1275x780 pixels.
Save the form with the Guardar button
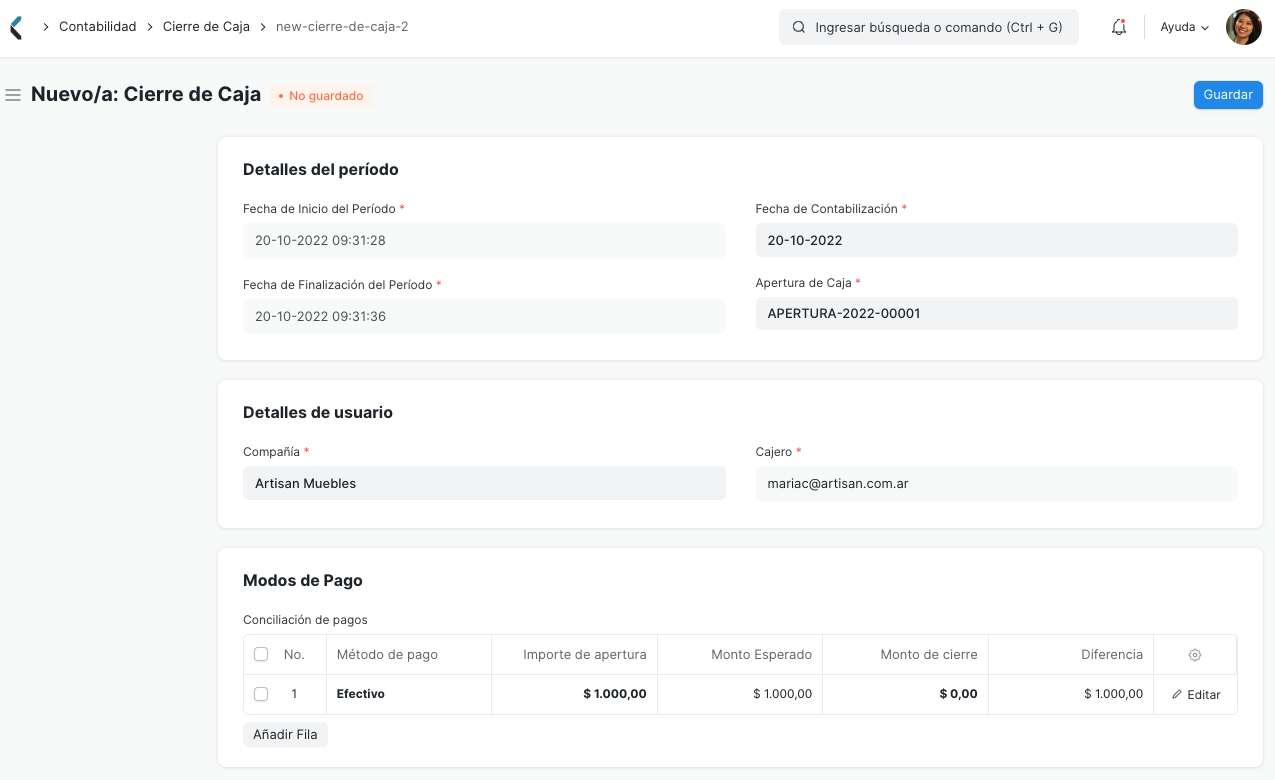pos(1227,94)
